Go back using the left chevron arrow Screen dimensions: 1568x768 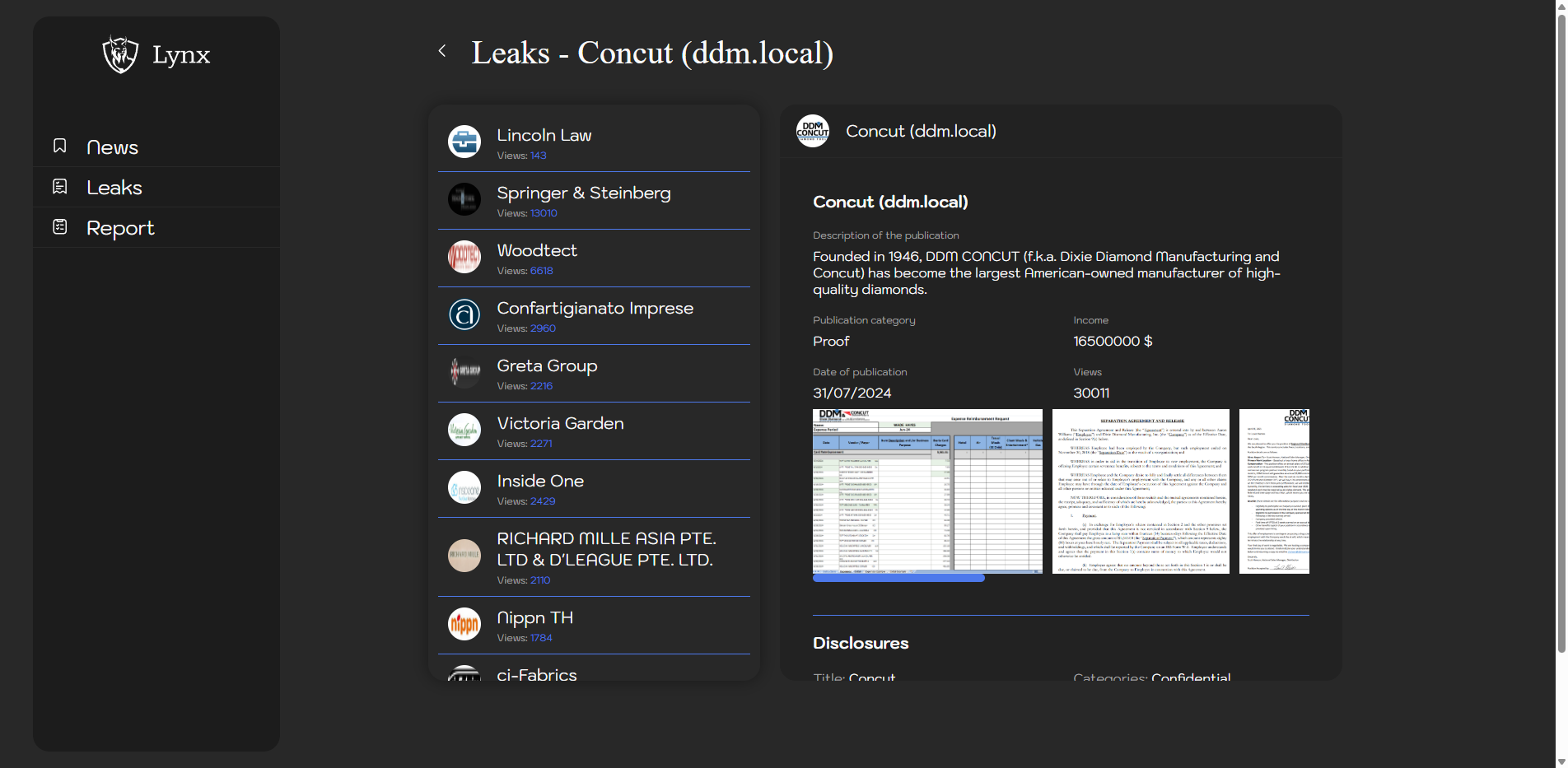tap(442, 51)
